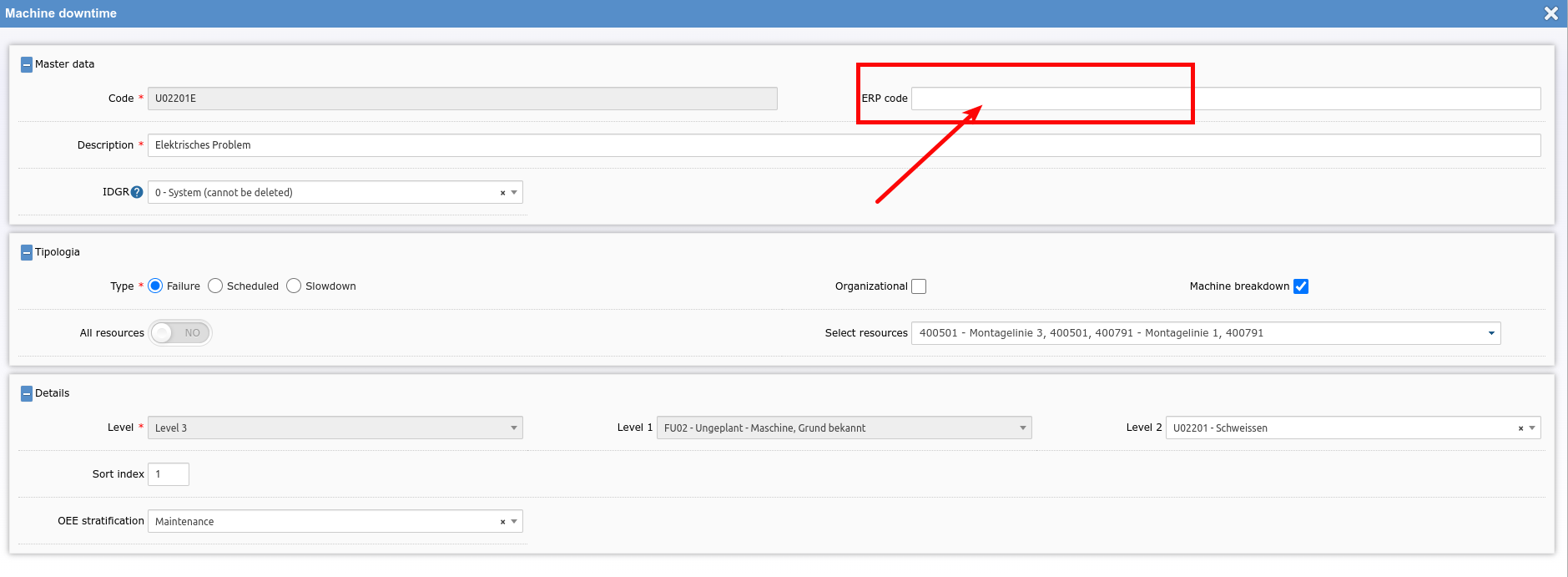Clear the IDGR selection with the x
Viewport: 1568px width, 577px height.
click(x=502, y=193)
